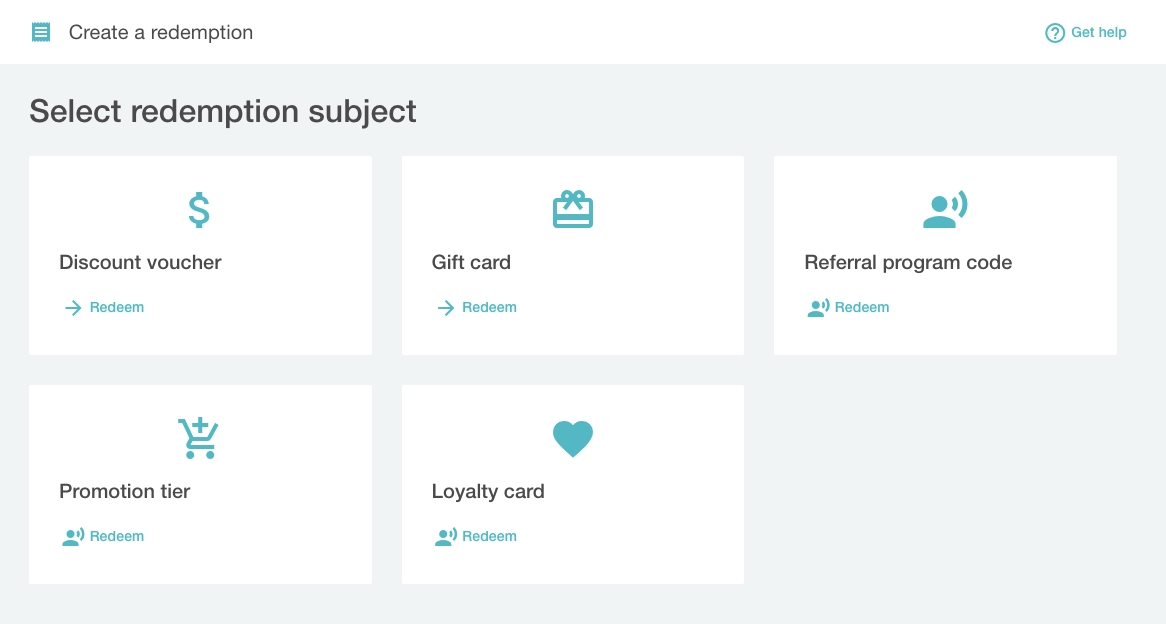
Task: Click the question mark help icon
Action: (x=1054, y=33)
